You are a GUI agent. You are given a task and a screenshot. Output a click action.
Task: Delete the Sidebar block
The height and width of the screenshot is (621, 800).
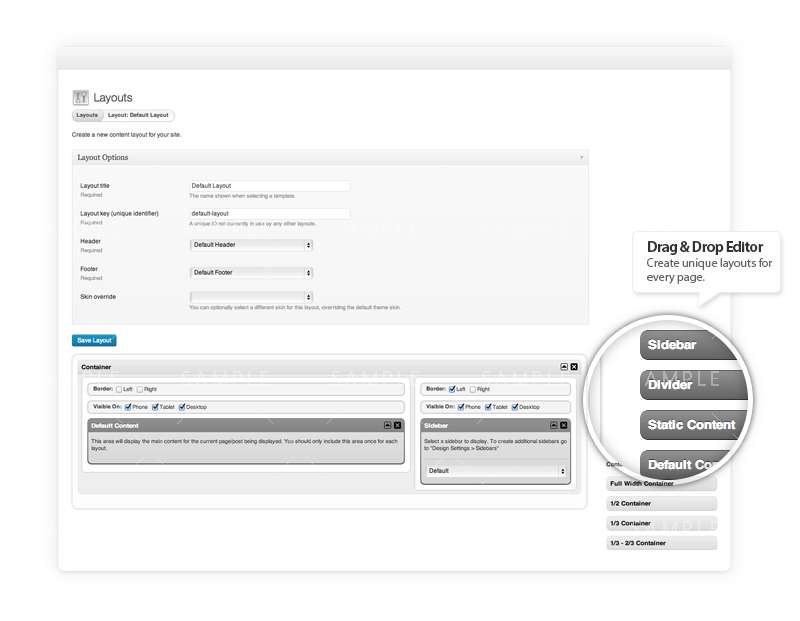pyautogui.click(x=564, y=425)
